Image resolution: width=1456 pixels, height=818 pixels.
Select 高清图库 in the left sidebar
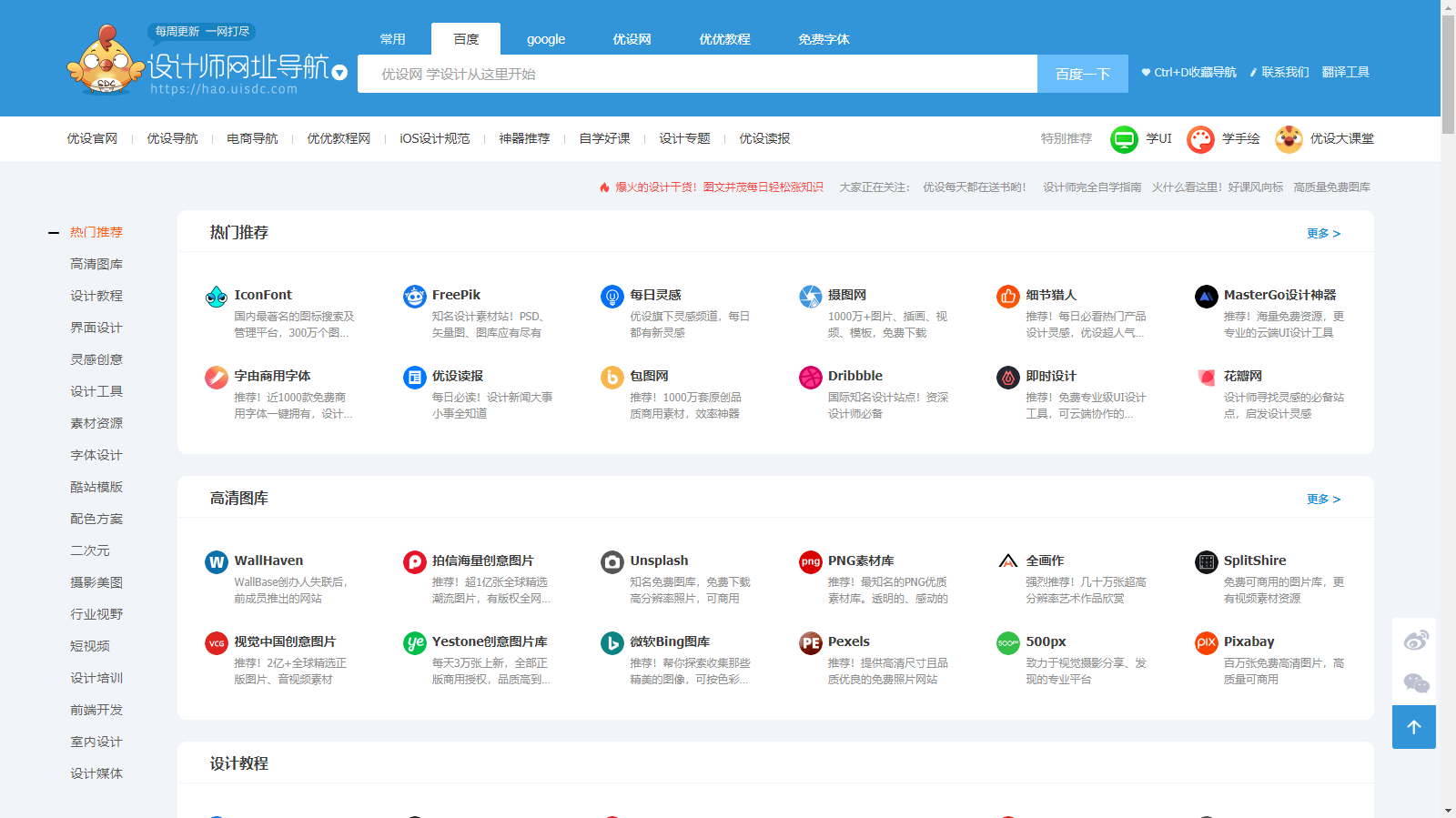pyautogui.click(x=96, y=264)
